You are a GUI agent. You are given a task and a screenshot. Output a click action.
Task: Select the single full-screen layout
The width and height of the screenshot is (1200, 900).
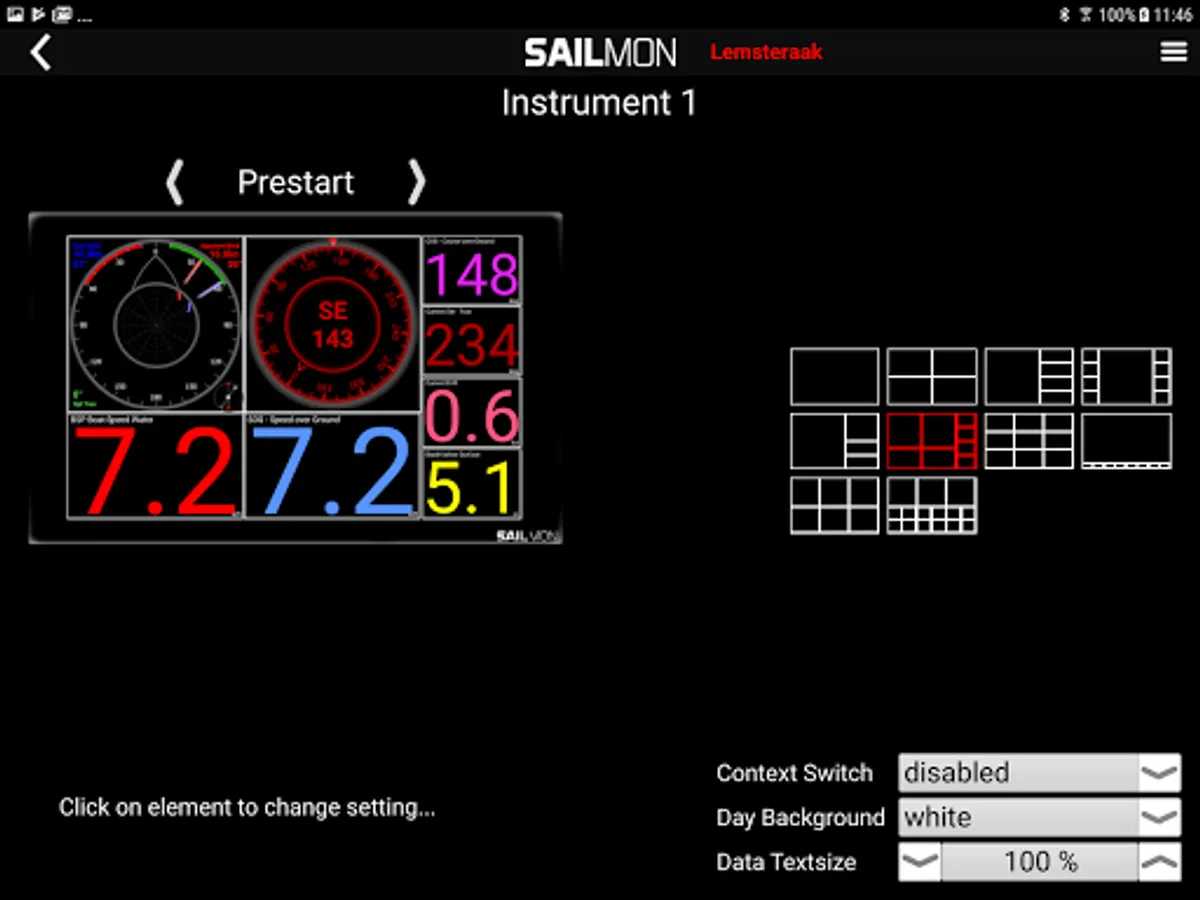834,376
